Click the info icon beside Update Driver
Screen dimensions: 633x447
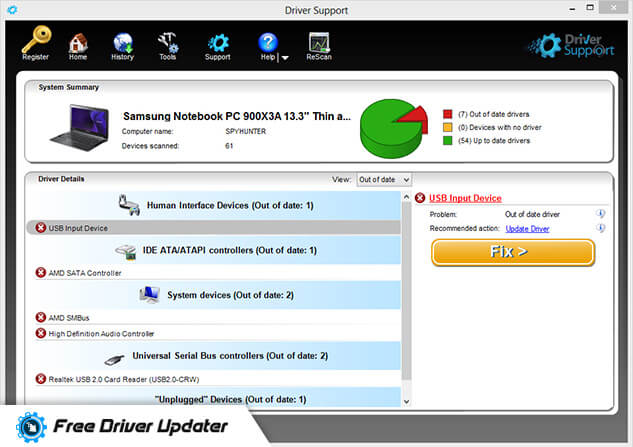click(x=601, y=228)
